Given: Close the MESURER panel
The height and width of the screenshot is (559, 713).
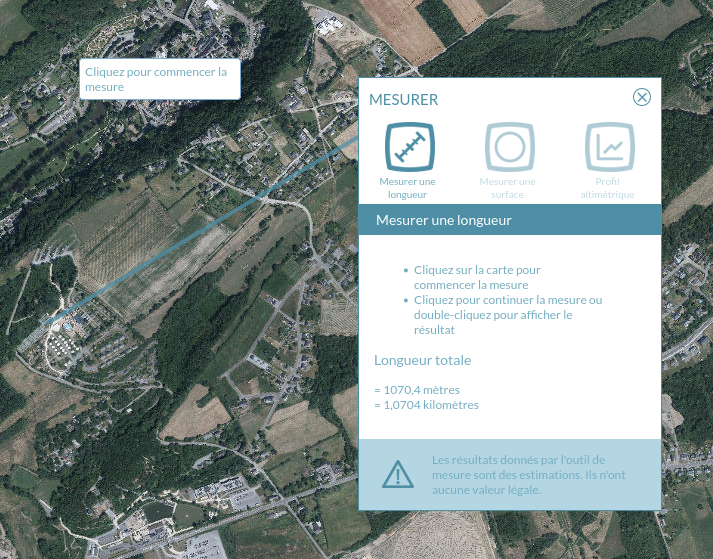Looking at the screenshot, I should [642, 97].
